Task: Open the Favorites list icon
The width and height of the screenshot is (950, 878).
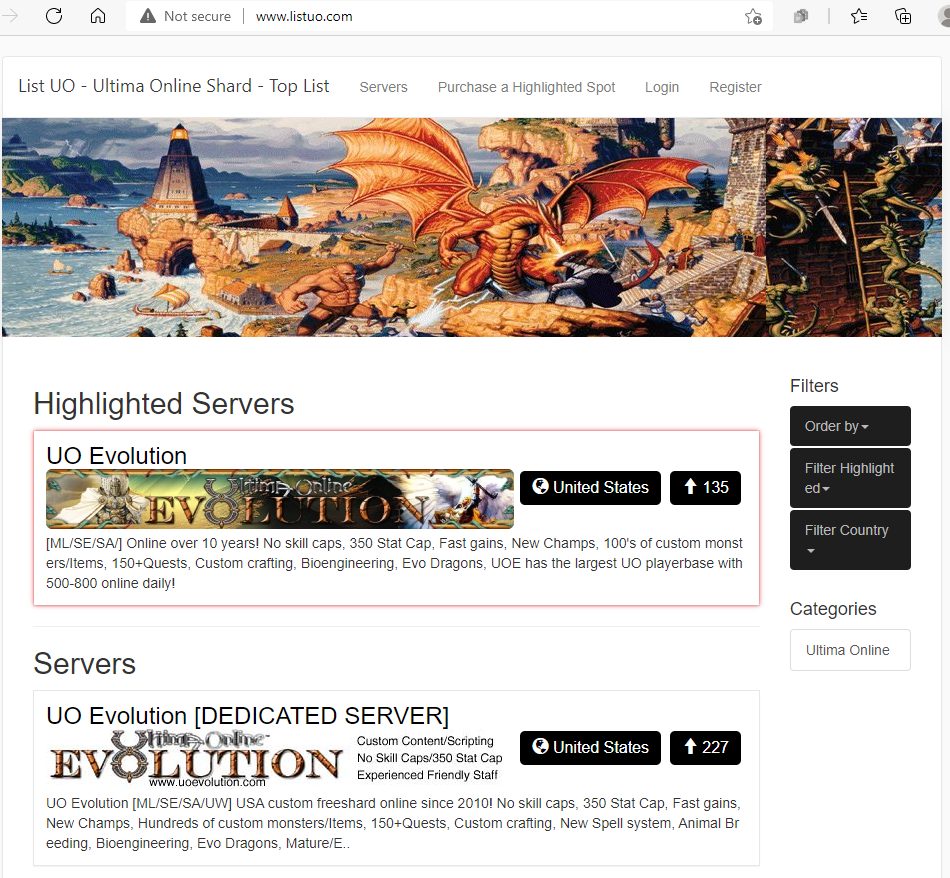Action: tap(859, 16)
